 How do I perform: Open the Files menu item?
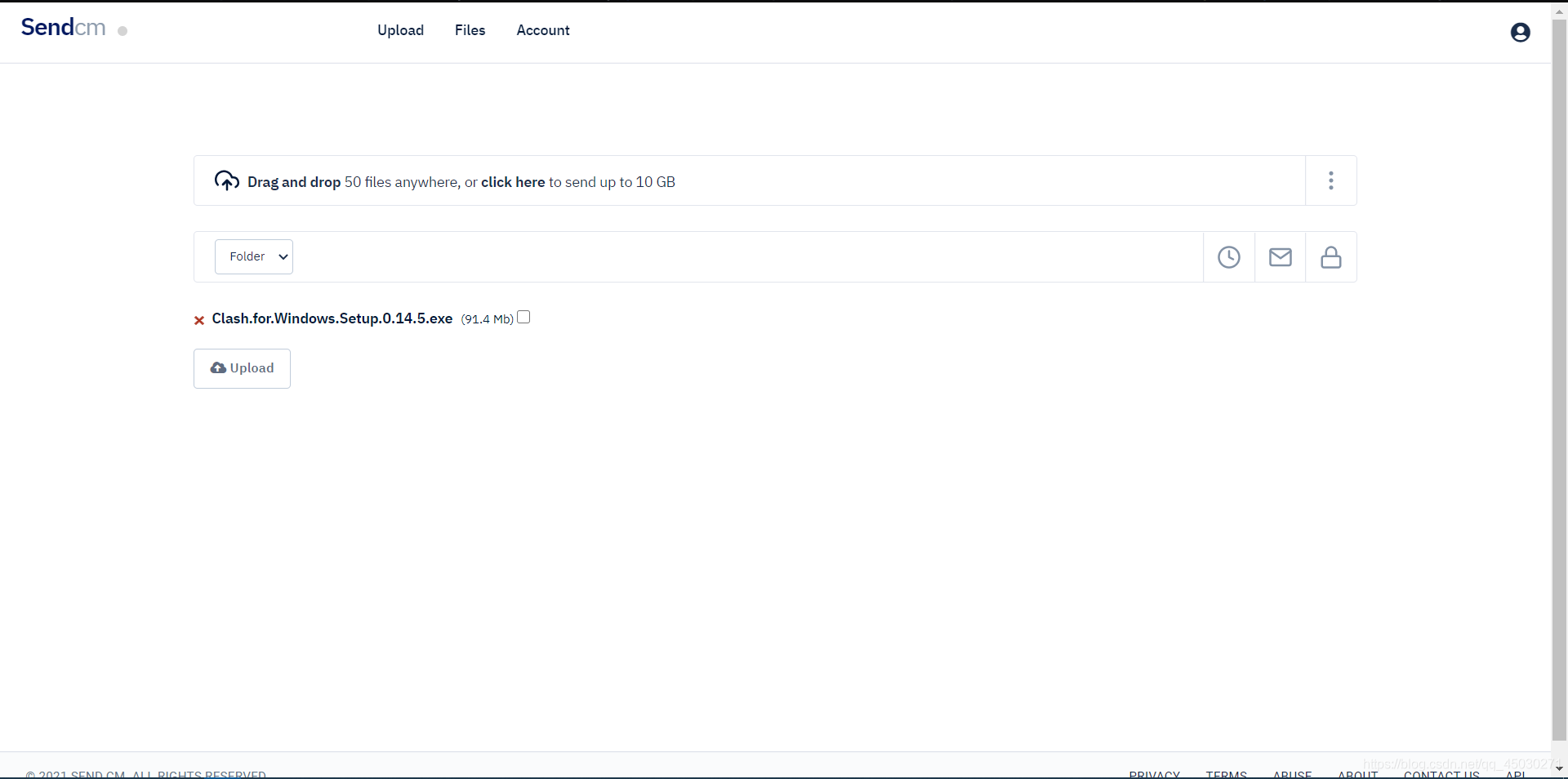click(x=470, y=30)
